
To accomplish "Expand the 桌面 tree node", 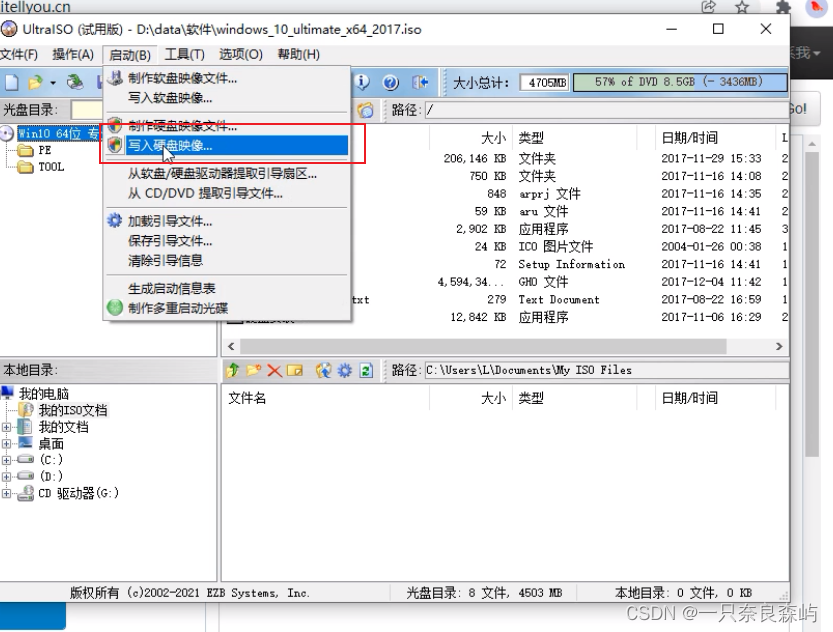I will click(x=6, y=443).
